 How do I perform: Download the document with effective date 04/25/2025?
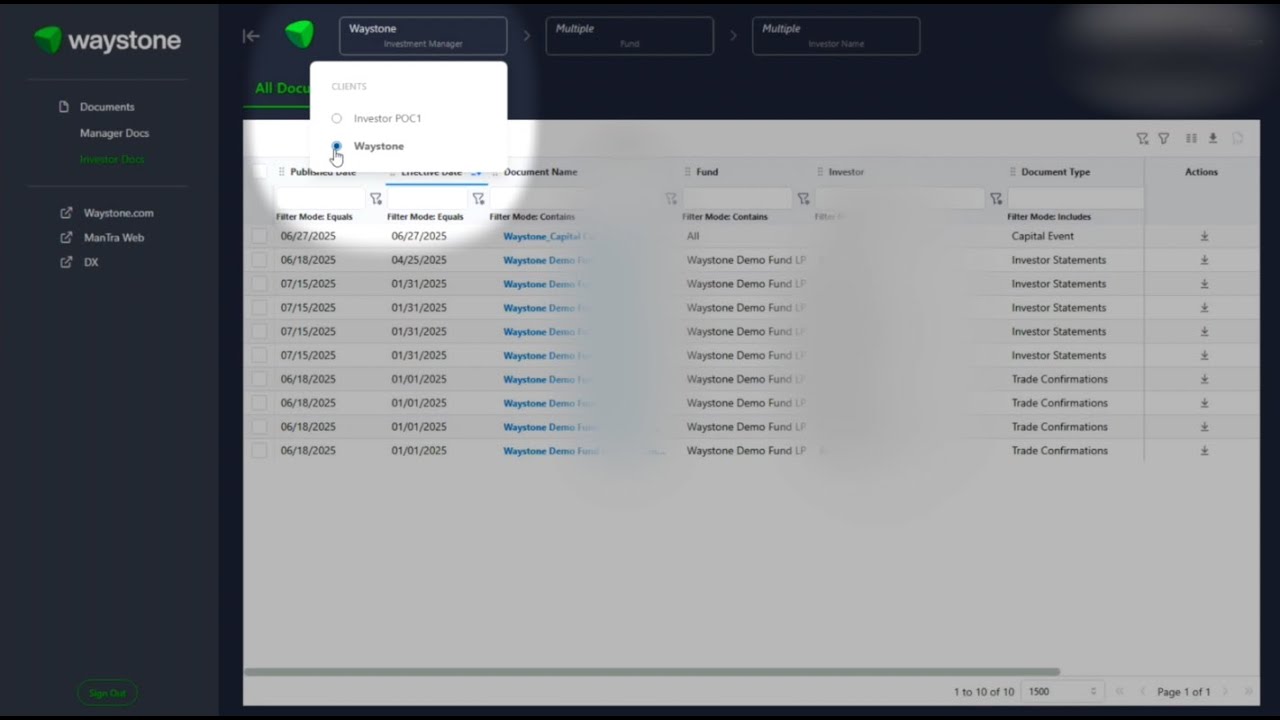coord(1204,260)
